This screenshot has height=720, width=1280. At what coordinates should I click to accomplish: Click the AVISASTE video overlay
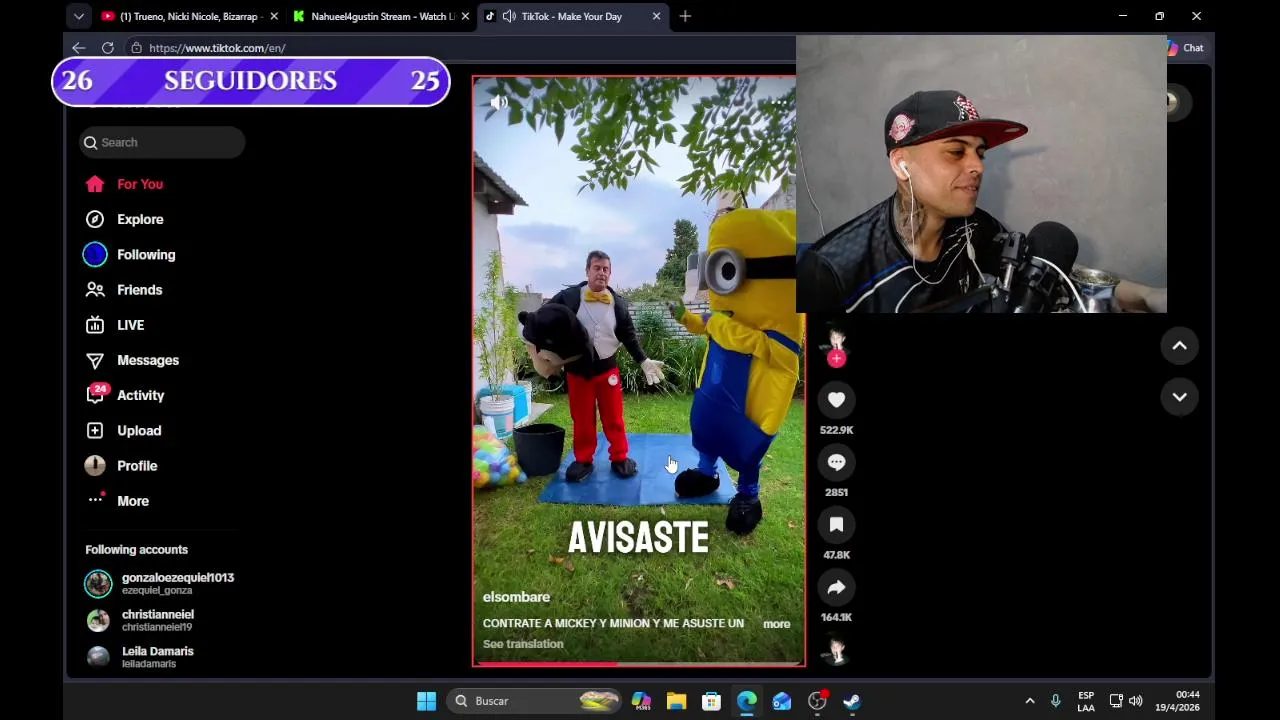click(x=638, y=538)
